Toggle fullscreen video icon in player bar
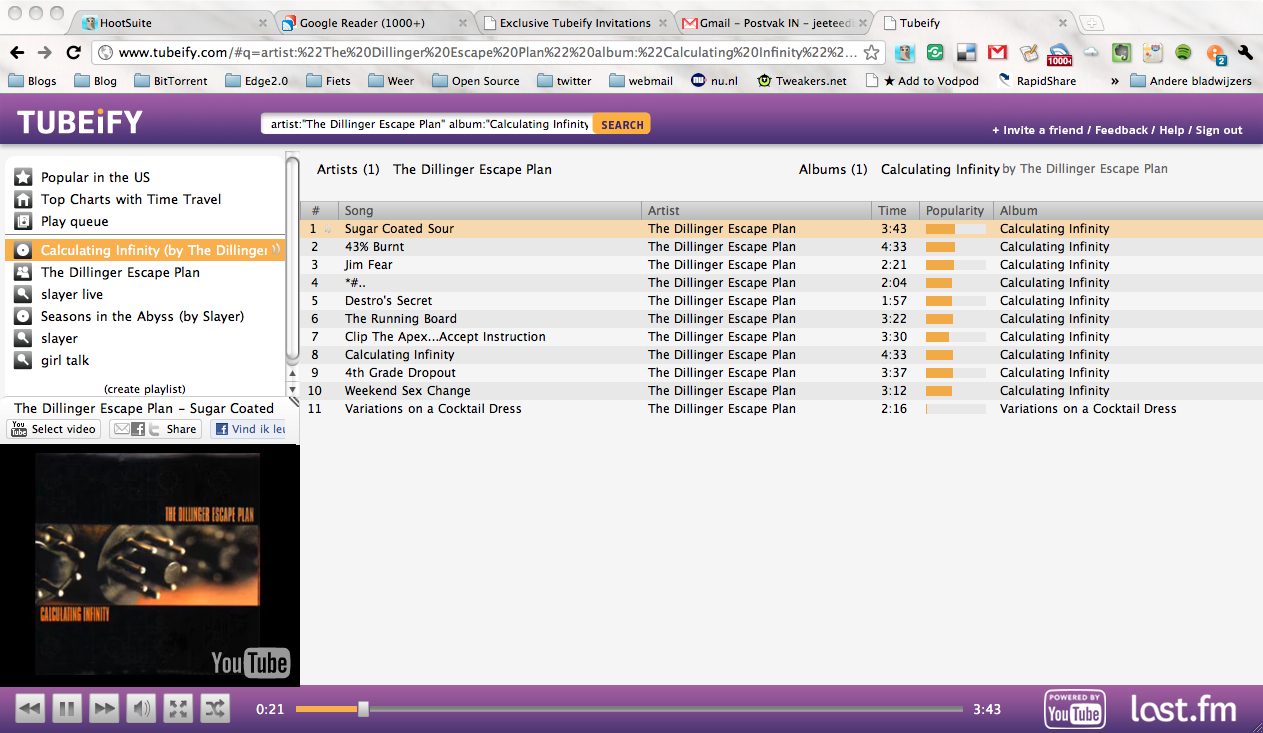This screenshot has width=1263, height=733. (x=178, y=709)
